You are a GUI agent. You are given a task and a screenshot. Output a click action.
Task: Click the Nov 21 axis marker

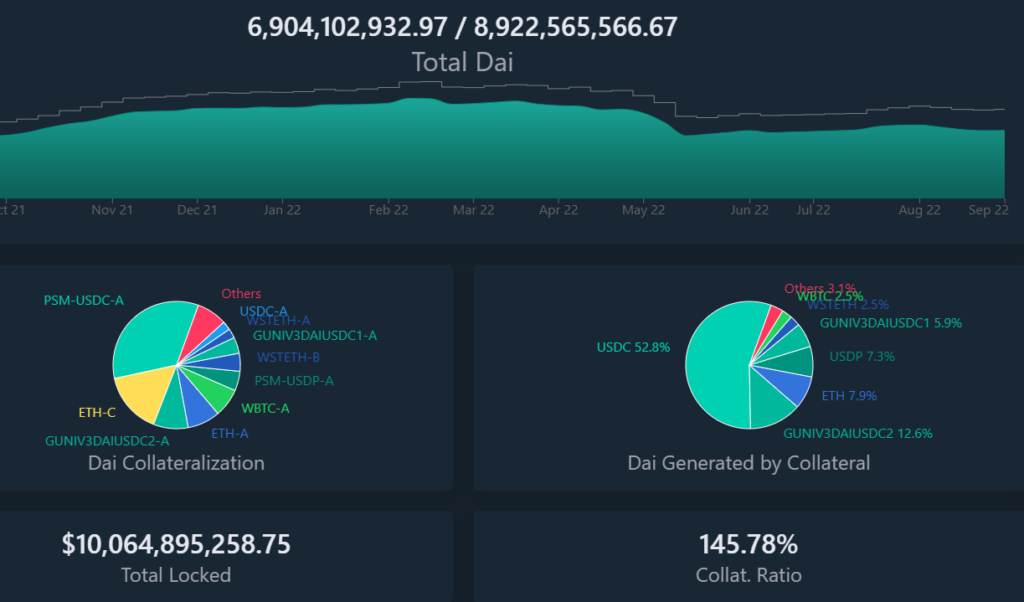[x=112, y=210]
